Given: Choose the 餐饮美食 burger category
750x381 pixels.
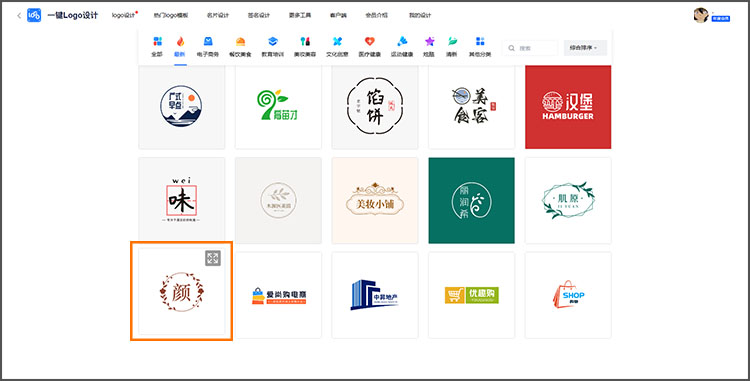Looking at the screenshot, I should coord(241,41).
